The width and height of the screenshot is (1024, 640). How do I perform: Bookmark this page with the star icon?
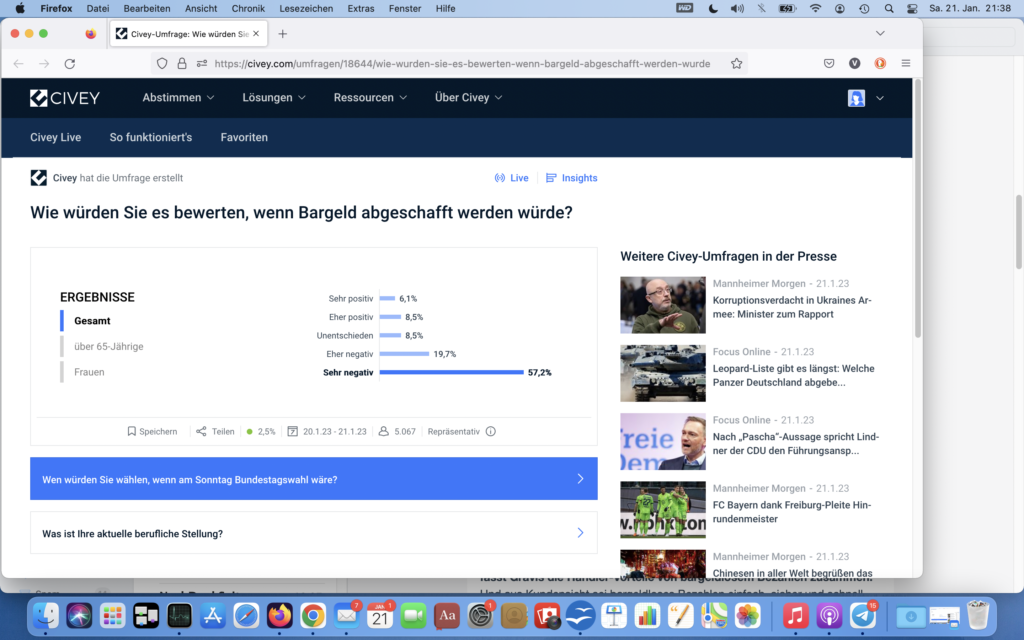tap(737, 63)
